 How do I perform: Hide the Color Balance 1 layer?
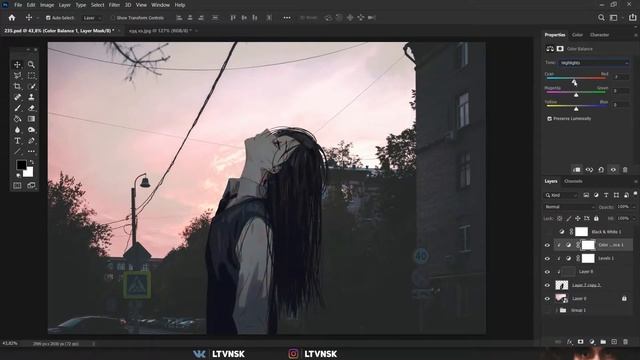pyautogui.click(x=547, y=245)
